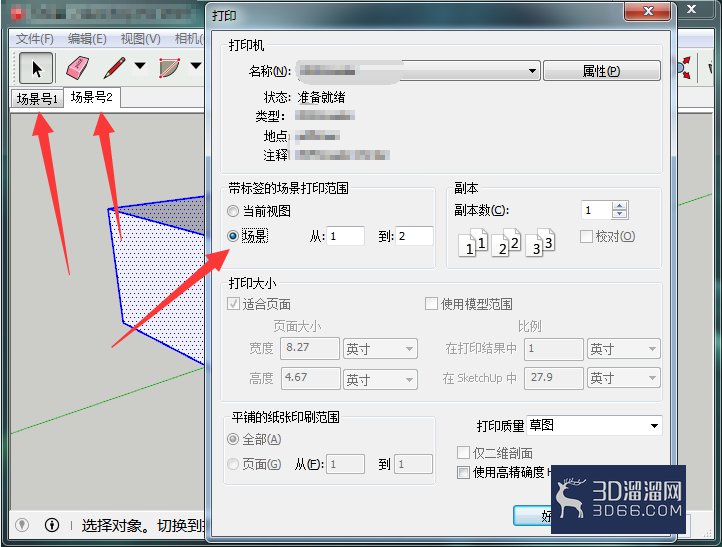
Task: Click the 宽度 value field
Action: coord(310,348)
